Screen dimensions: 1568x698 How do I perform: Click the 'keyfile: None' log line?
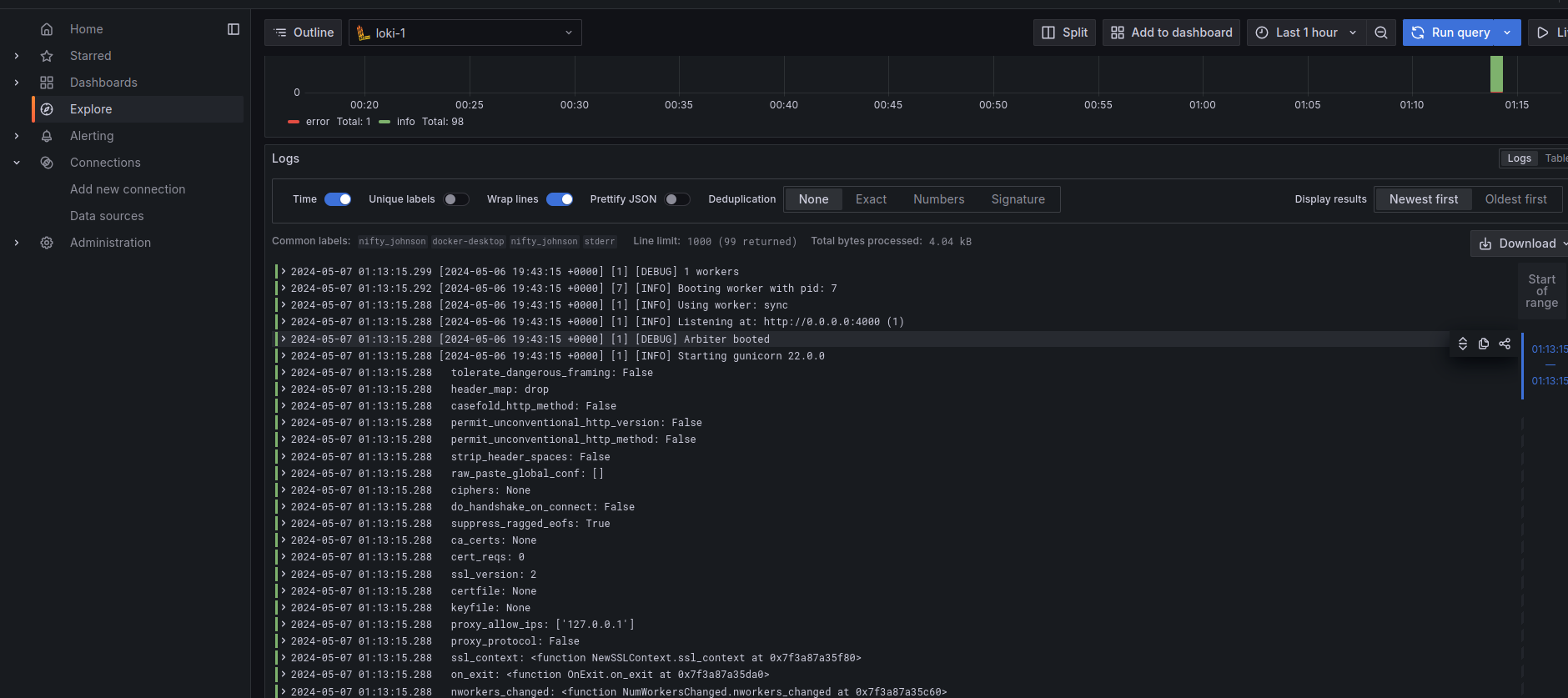[490, 608]
